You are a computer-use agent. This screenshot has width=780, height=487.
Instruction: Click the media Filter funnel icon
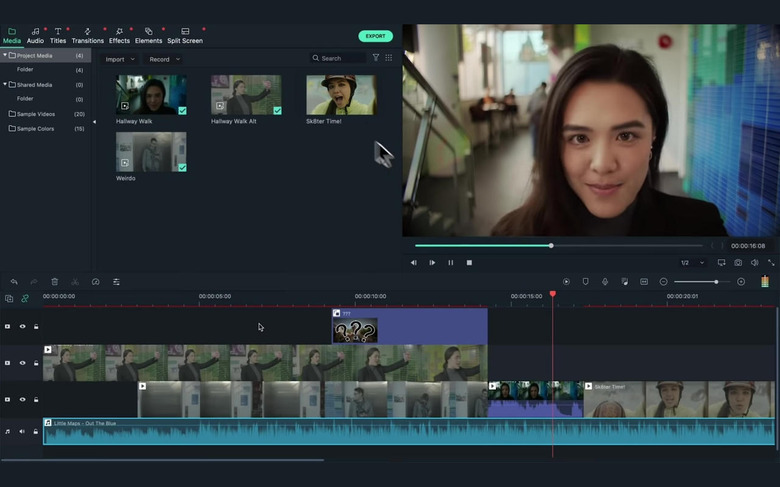[x=376, y=58]
